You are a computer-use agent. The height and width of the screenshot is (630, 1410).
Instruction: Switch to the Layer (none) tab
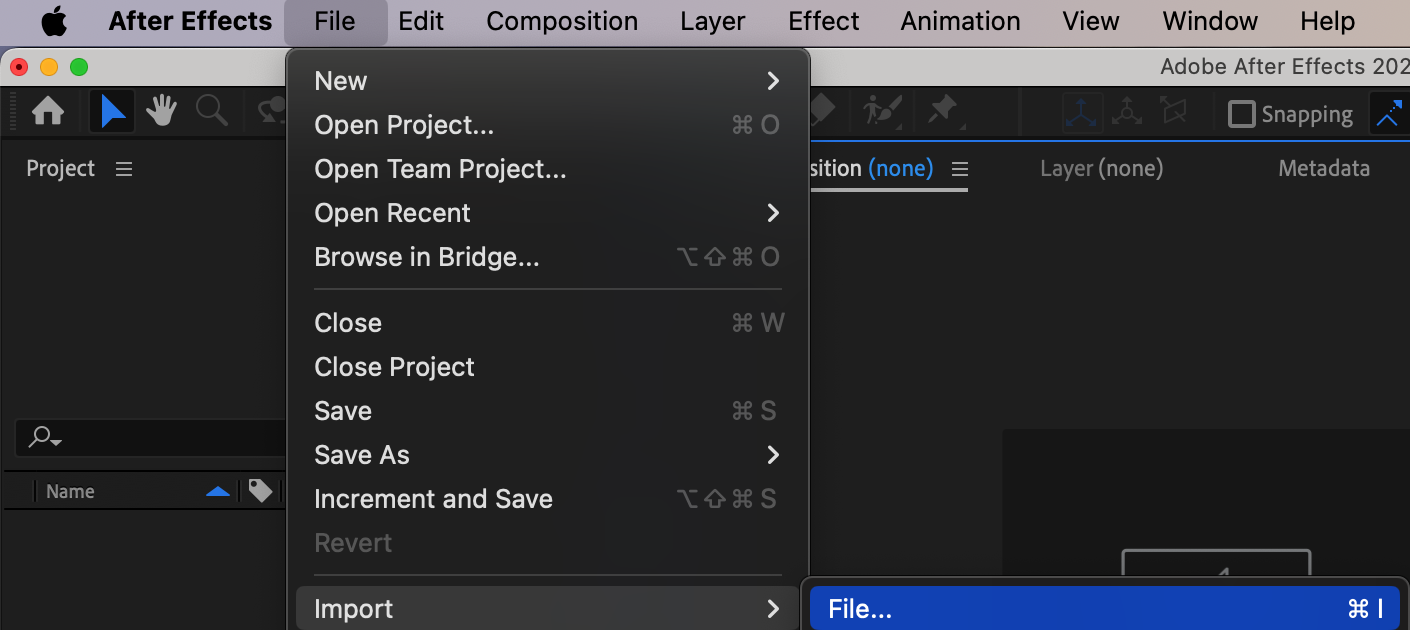tap(1101, 169)
